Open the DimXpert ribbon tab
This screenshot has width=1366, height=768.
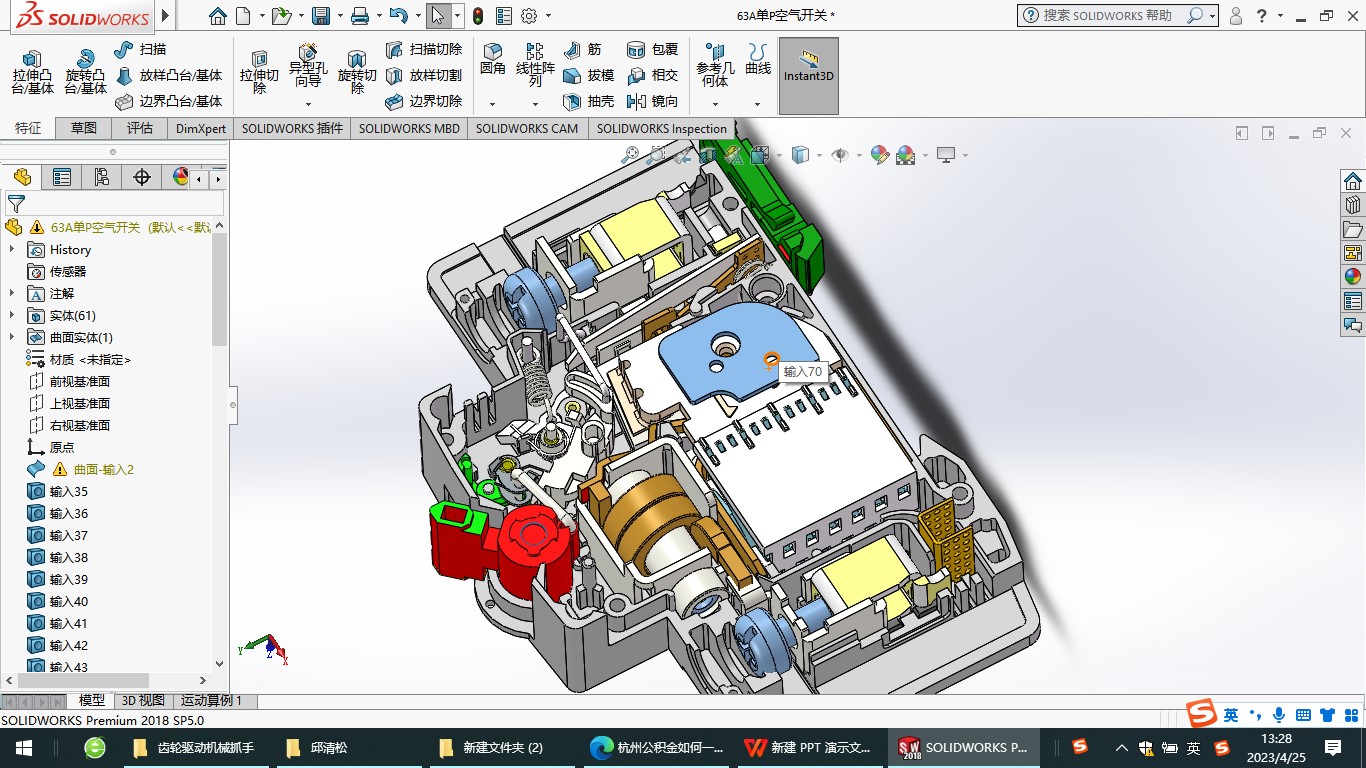201,128
